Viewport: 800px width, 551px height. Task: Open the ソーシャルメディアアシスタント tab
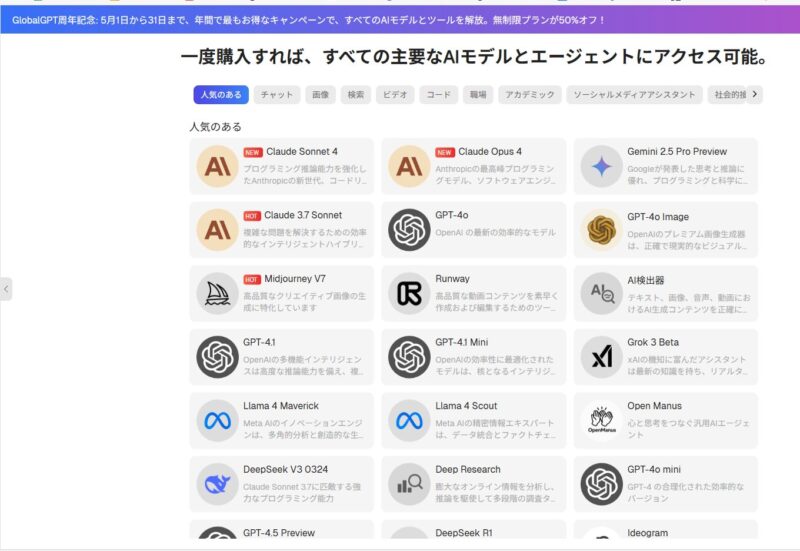pos(634,94)
